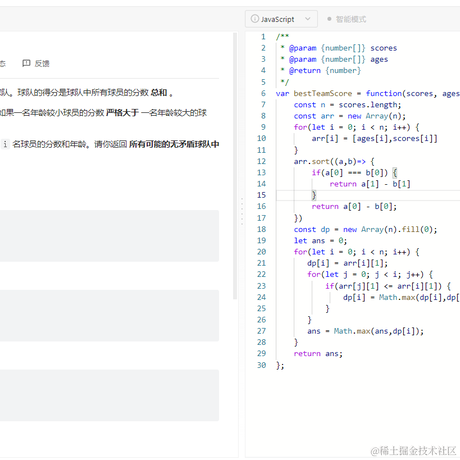460x460 pixels.
Task: Toggle the 智能模式 smart mode switch
Action: pyautogui.click(x=347, y=19)
